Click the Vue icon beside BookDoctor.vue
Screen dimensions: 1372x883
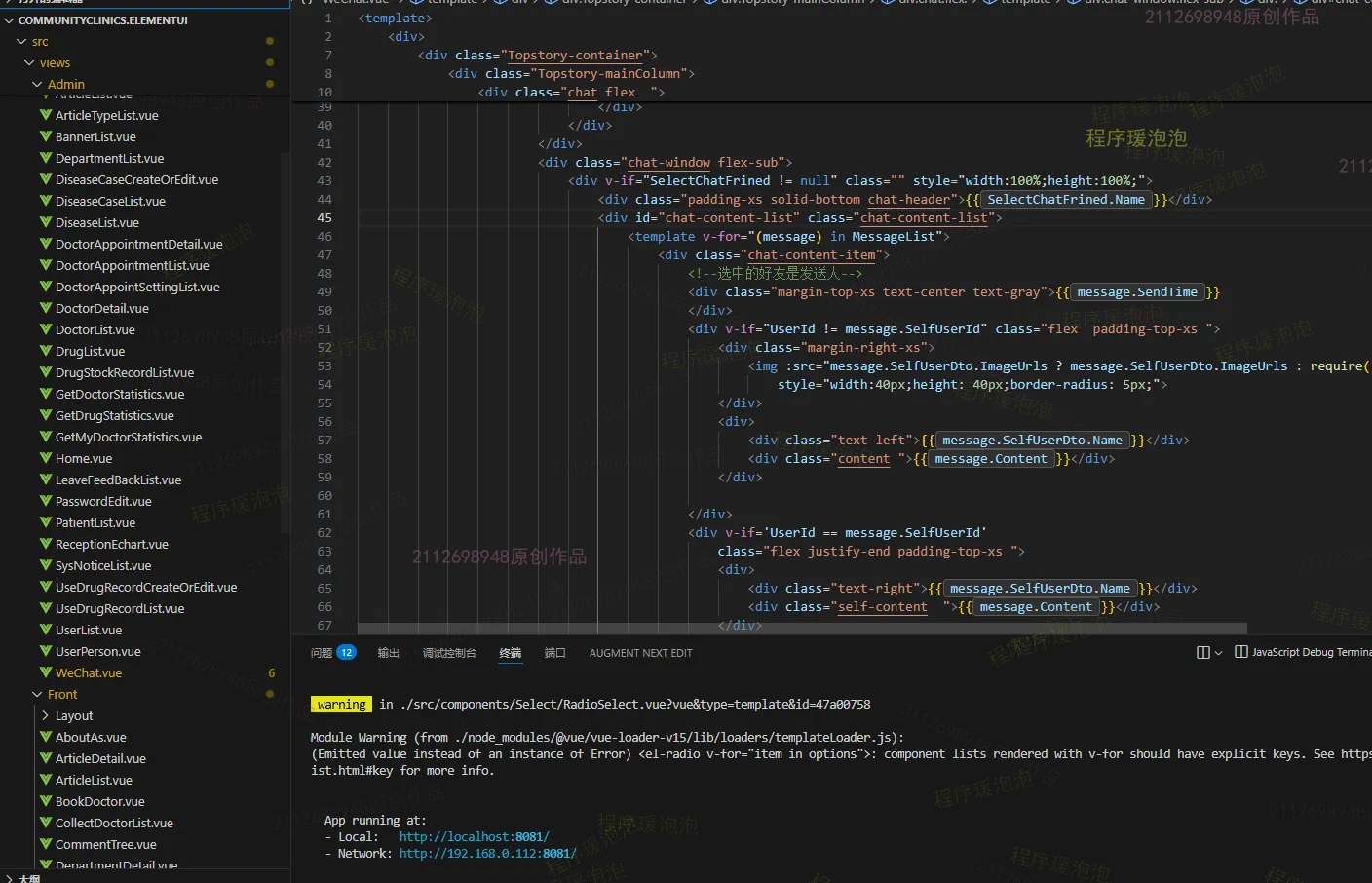coord(46,801)
